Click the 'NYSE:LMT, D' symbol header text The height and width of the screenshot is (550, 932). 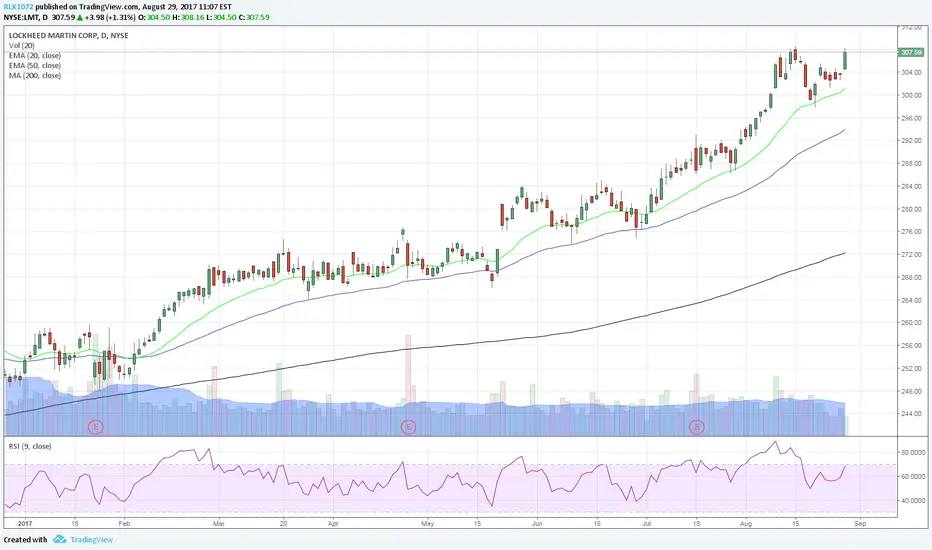(26, 17)
